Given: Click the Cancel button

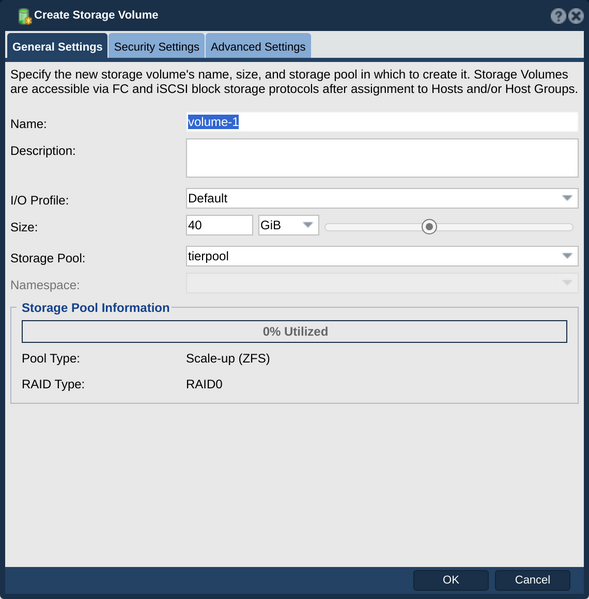Looking at the screenshot, I should pos(532,580).
